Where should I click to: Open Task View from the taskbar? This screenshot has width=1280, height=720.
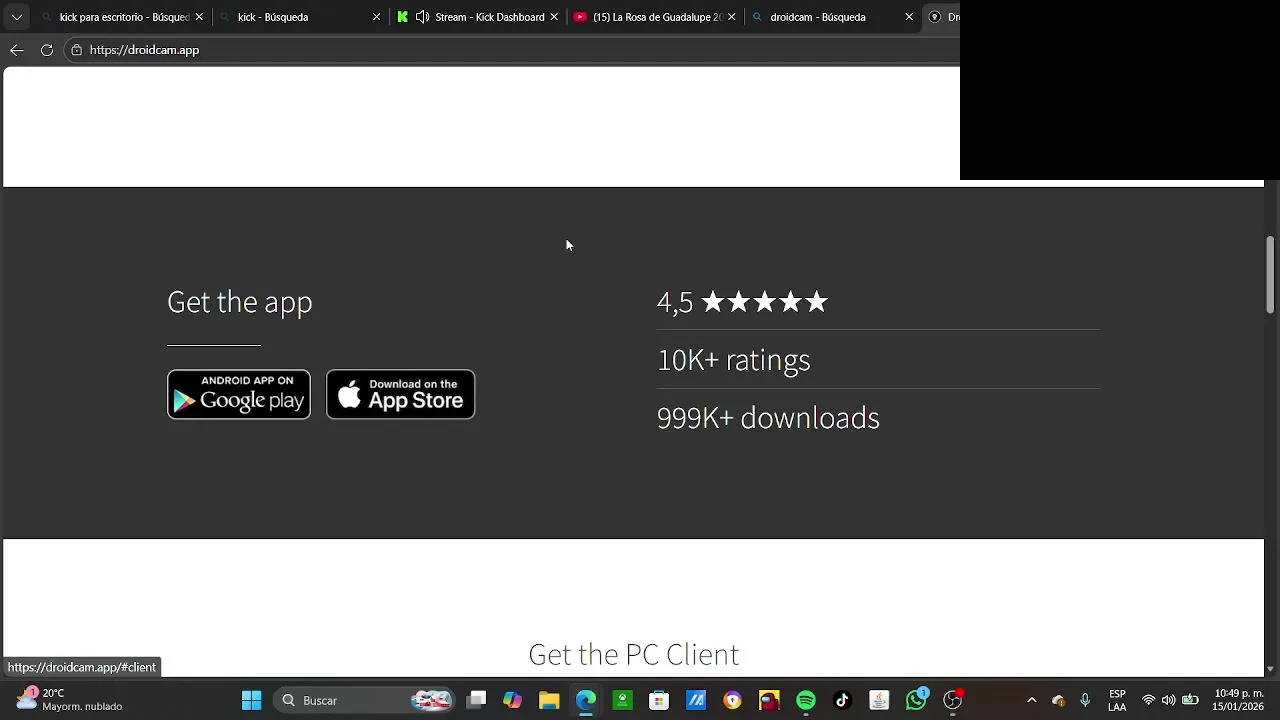pyautogui.click(x=477, y=700)
